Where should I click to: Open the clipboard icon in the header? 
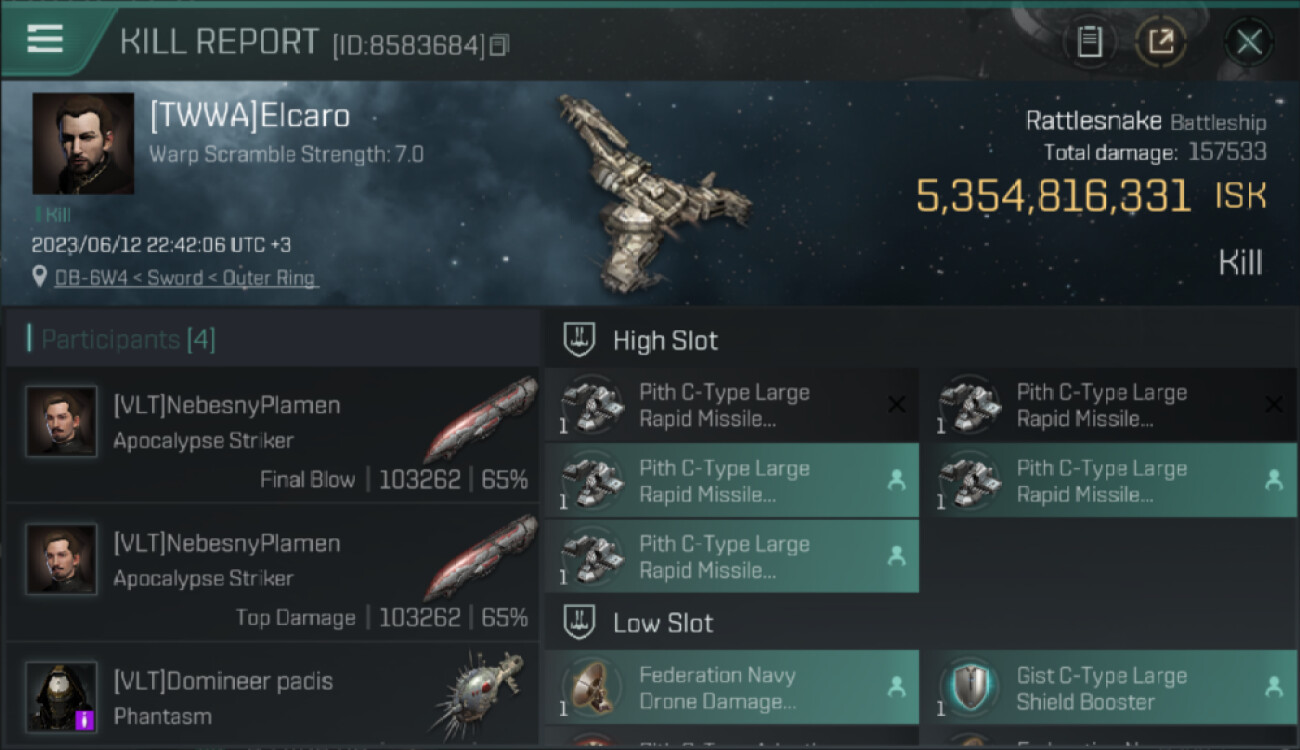pyautogui.click(x=1089, y=42)
